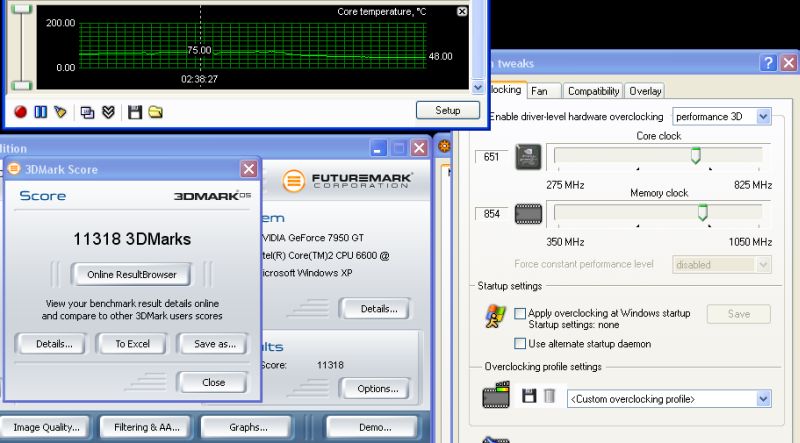Image resolution: width=800 pixels, height=443 pixels.
Task: Click the Demo button
Action: pos(373,427)
